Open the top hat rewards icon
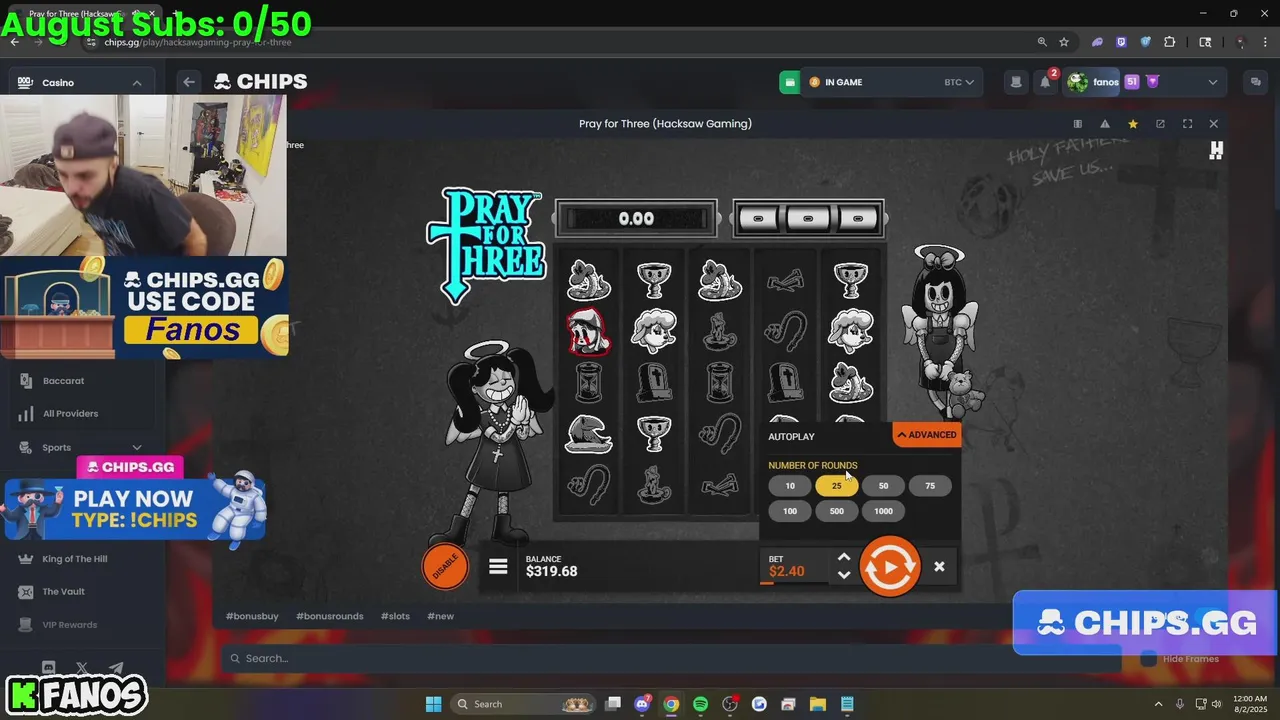The height and width of the screenshot is (720, 1280). point(1016,82)
